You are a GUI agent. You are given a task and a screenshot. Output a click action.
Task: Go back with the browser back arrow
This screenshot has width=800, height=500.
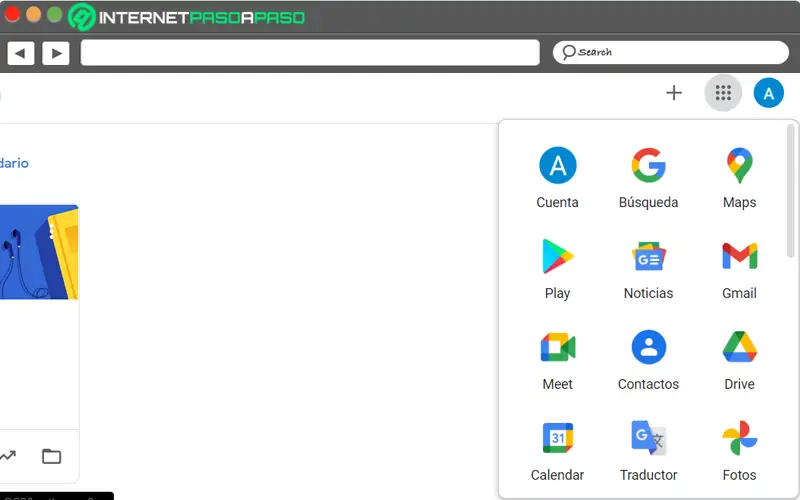click(x=20, y=53)
